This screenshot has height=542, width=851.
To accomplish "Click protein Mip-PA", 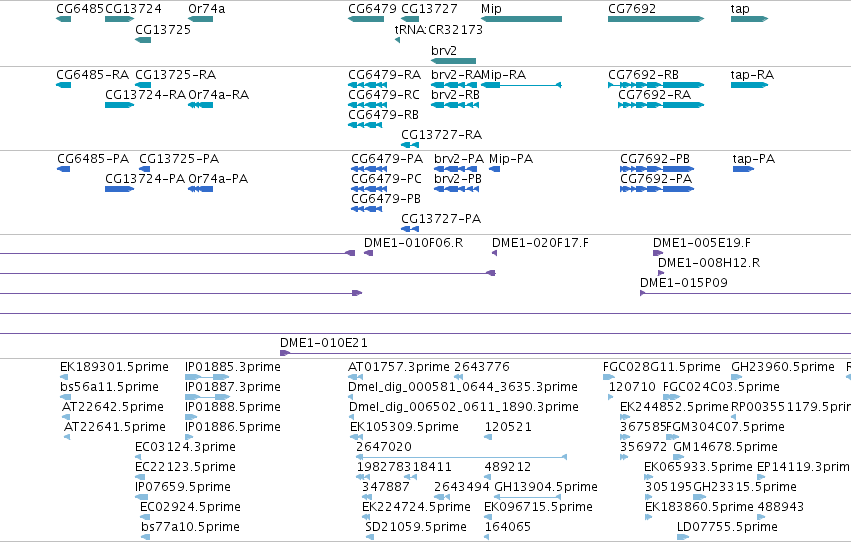I will pos(494,169).
